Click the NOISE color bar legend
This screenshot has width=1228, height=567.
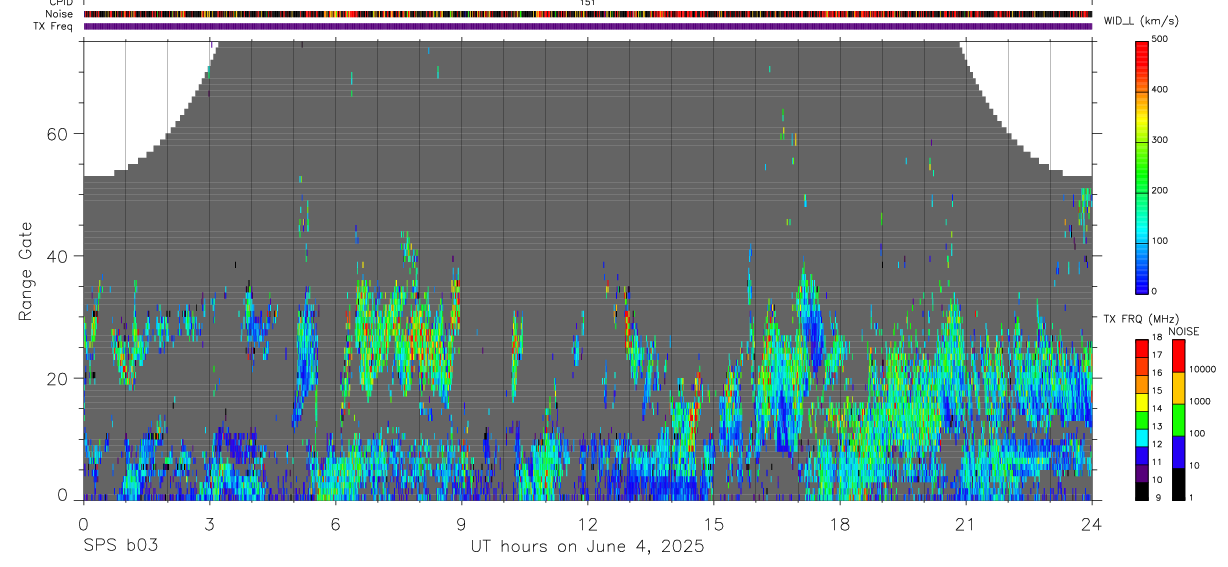click(x=1177, y=420)
